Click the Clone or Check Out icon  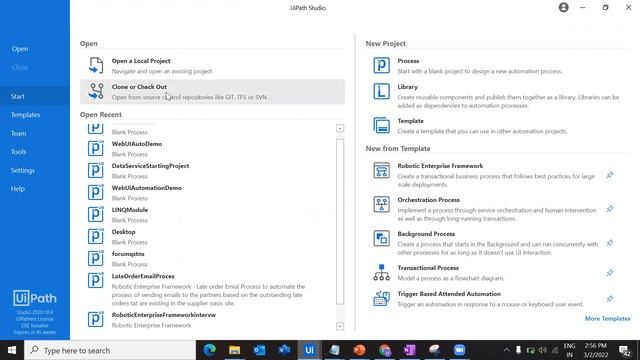[x=96, y=91]
